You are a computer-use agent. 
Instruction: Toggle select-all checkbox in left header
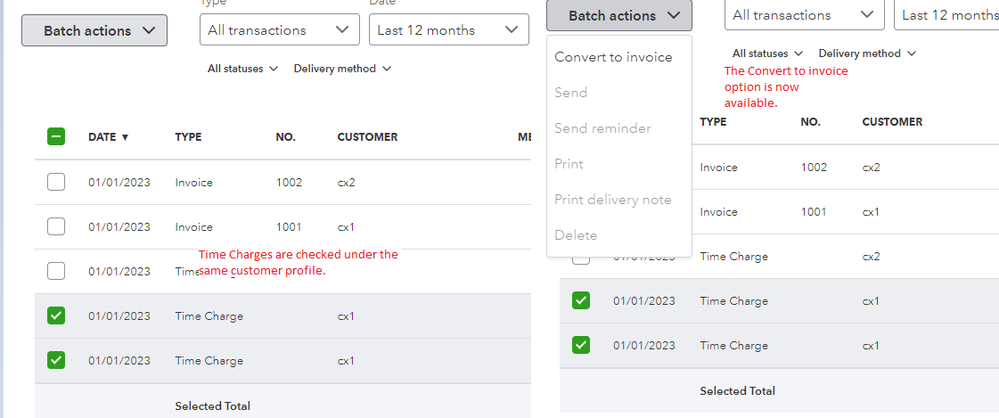[x=57, y=137]
